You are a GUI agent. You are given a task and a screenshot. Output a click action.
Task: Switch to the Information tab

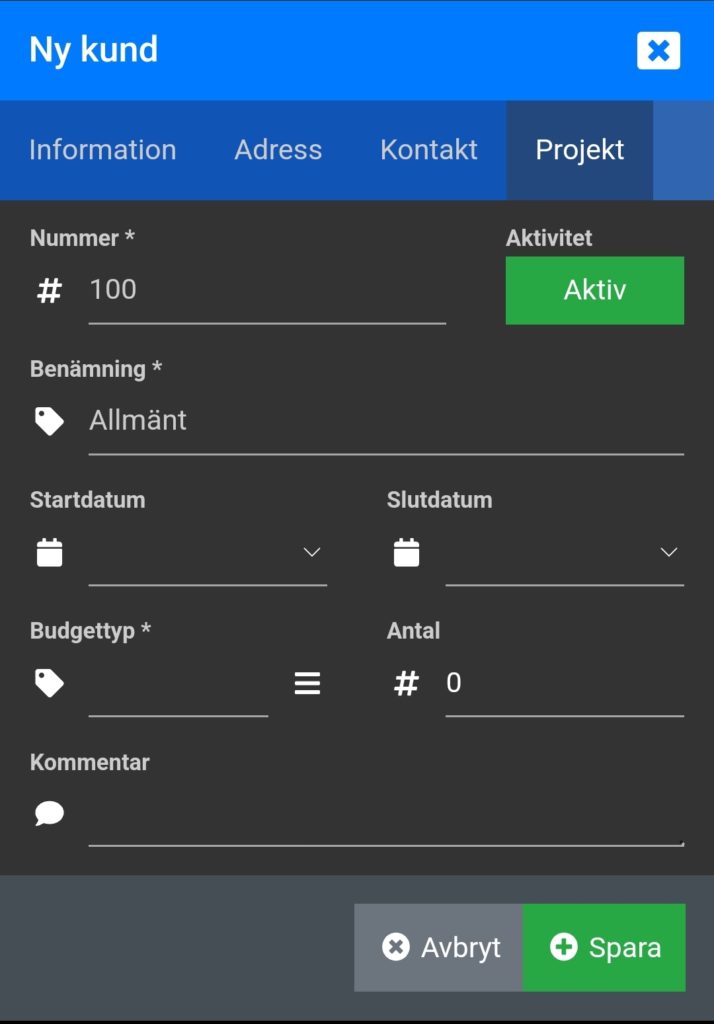click(x=102, y=150)
